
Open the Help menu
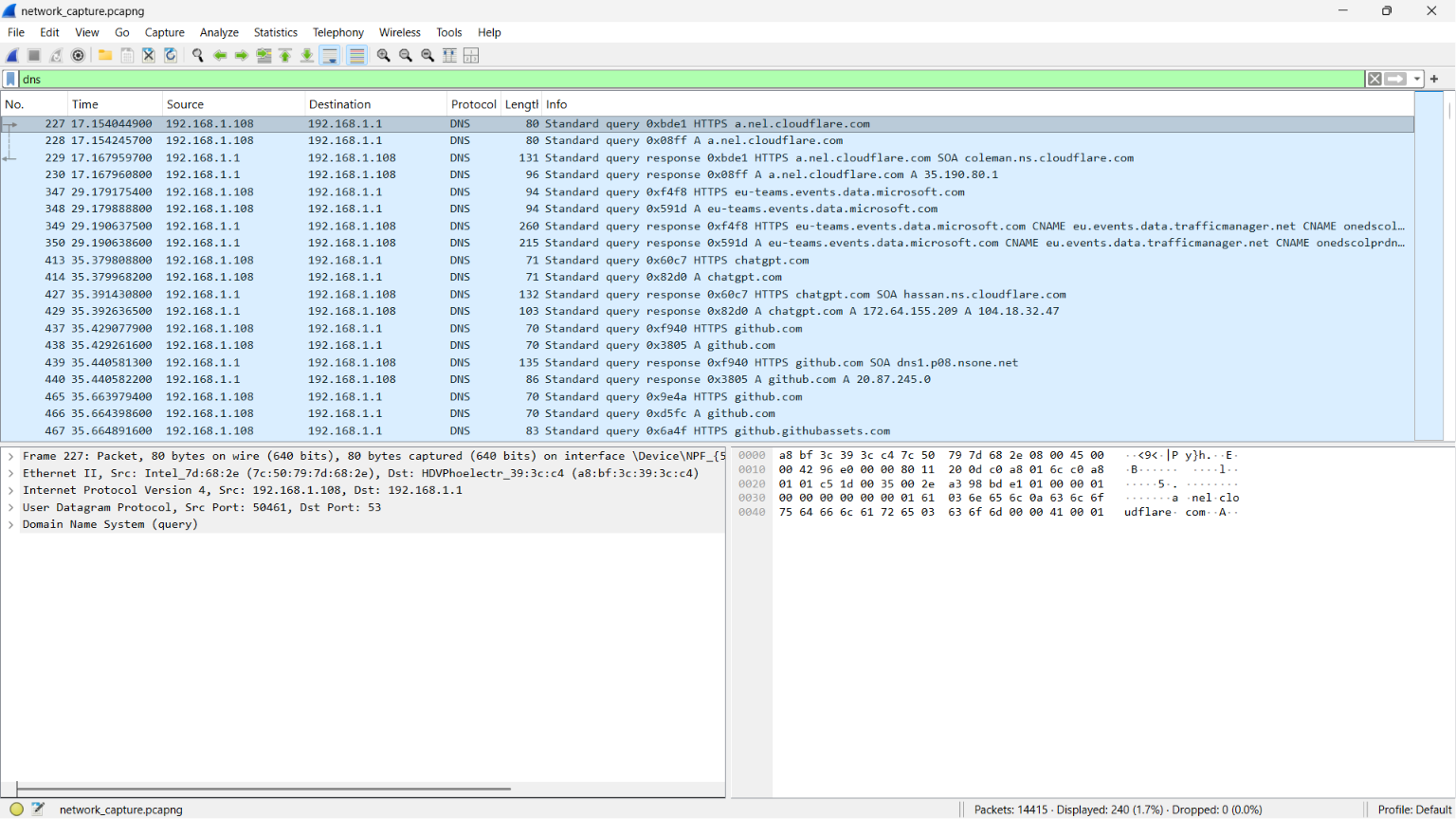pos(489,32)
